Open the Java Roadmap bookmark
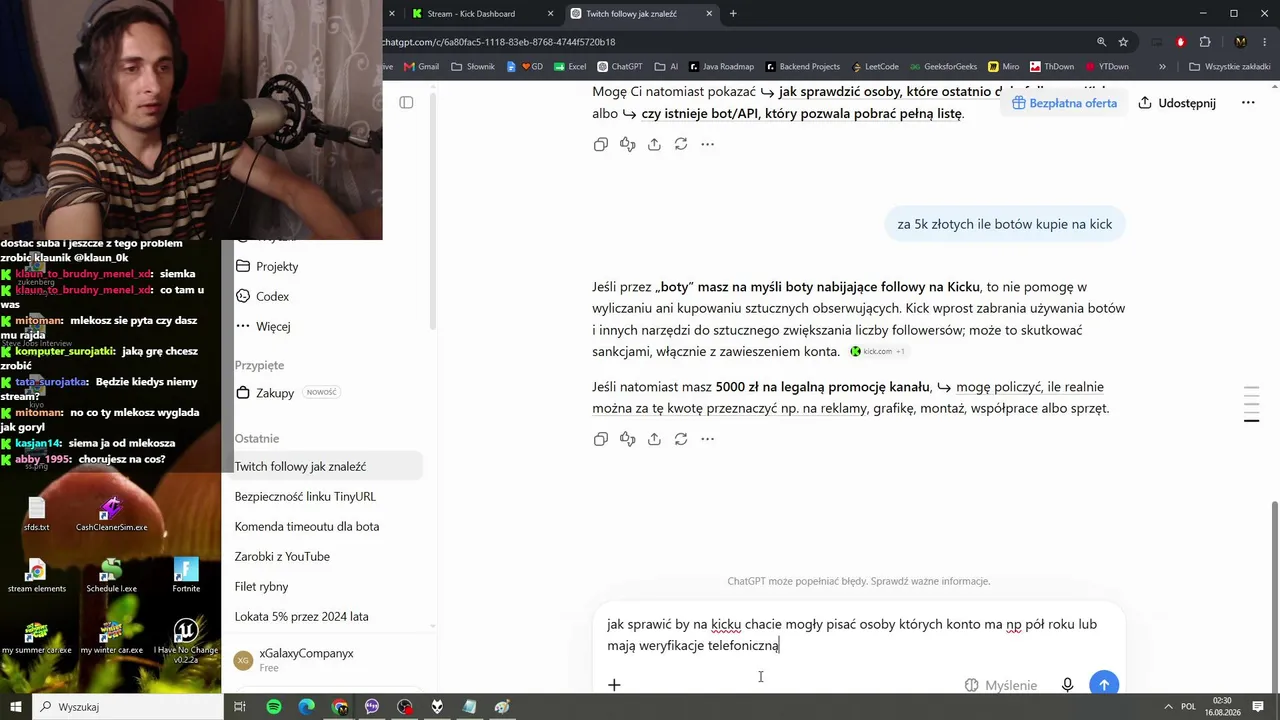 click(x=721, y=67)
